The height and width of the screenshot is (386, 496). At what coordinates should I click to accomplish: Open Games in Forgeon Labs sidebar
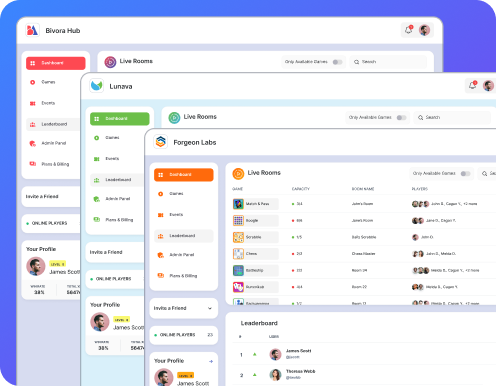184,194
